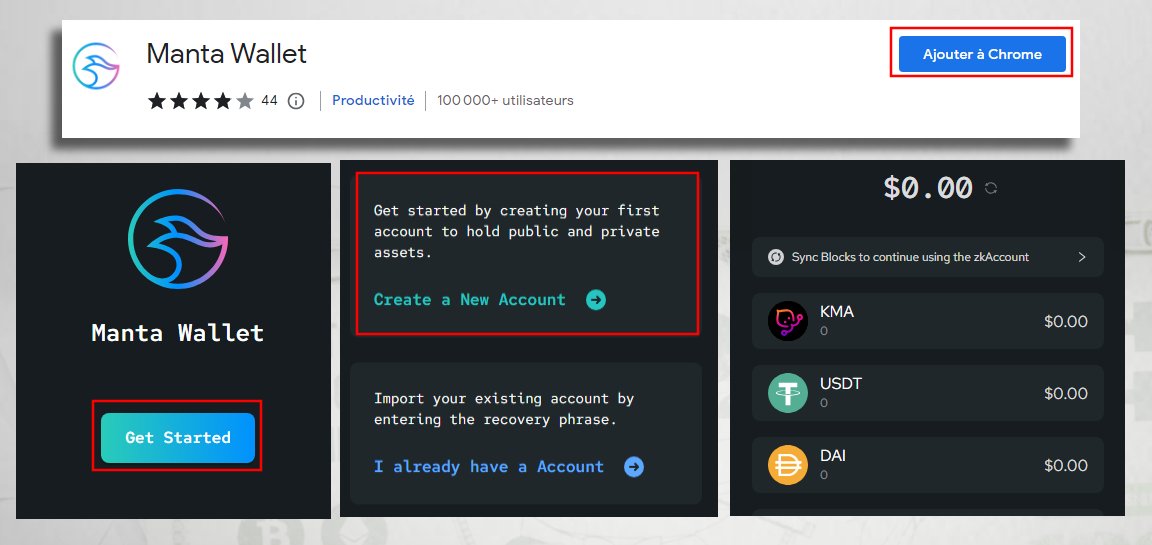
Task: Click the Manta Wallet title in the store listing
Action: tap(226, 54)
